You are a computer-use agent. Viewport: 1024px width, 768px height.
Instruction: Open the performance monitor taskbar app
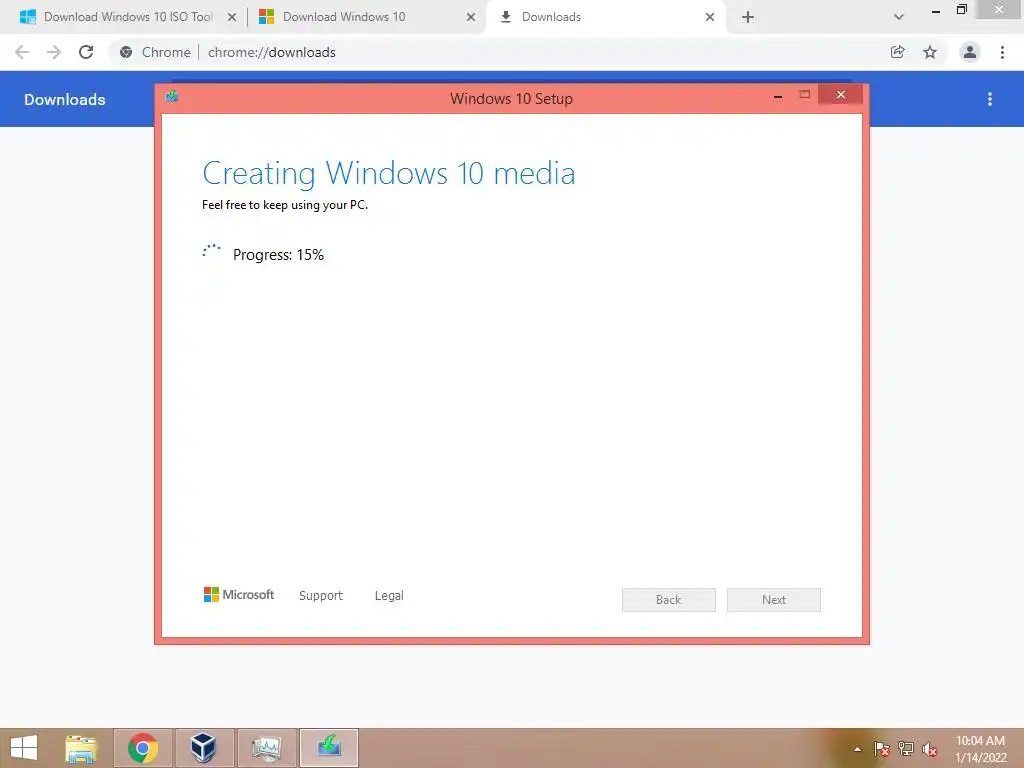click(266, 748)
